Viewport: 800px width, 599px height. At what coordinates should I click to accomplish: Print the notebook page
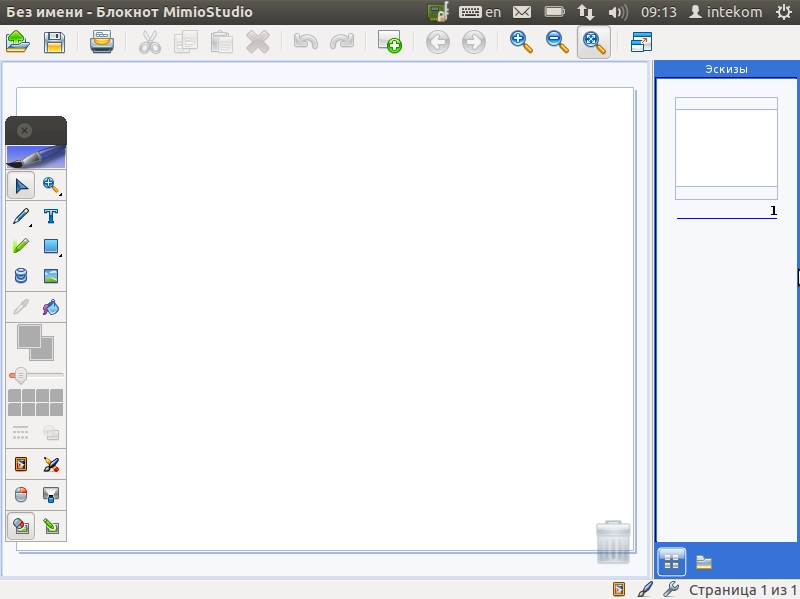[x=102, y=42]
